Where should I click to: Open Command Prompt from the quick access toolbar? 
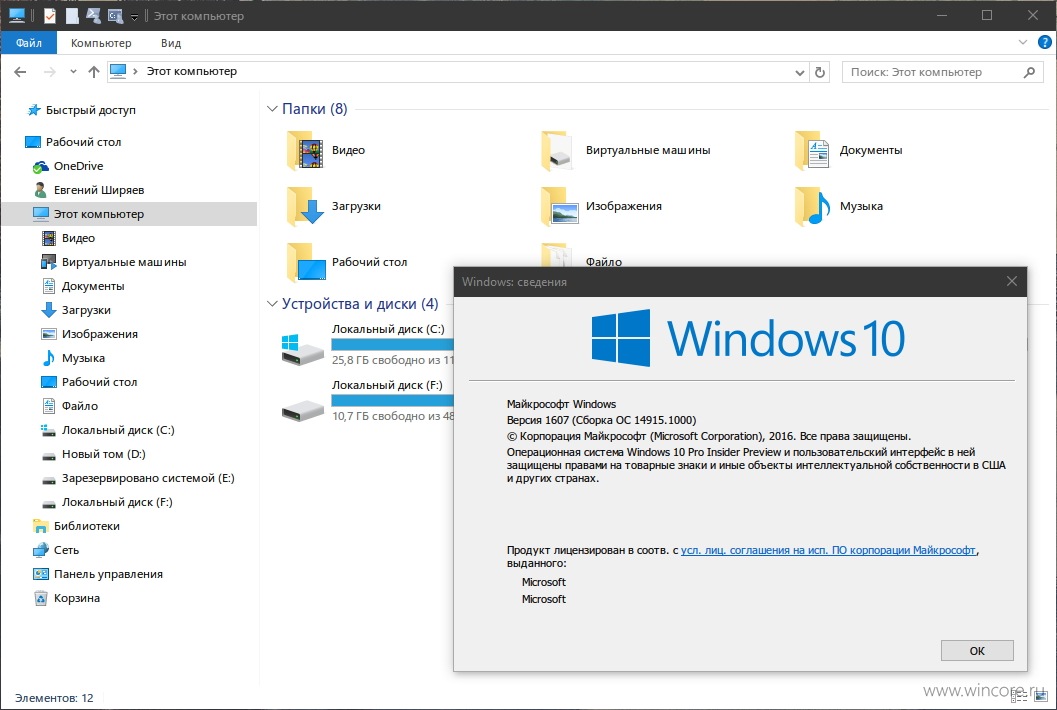click(x=115, y=16)
